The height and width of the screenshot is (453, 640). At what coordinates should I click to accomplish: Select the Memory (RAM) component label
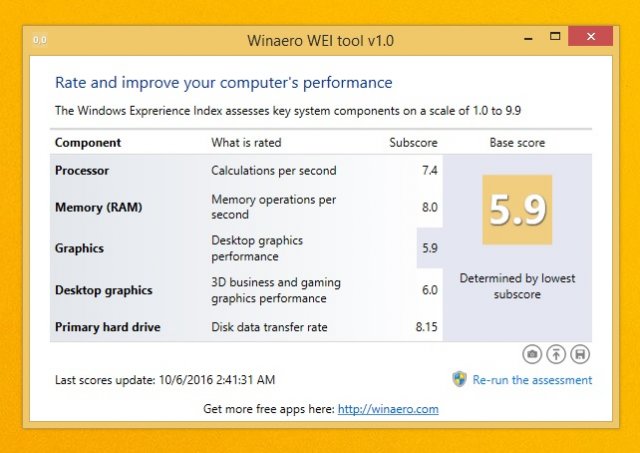click(x=98, y=207)
